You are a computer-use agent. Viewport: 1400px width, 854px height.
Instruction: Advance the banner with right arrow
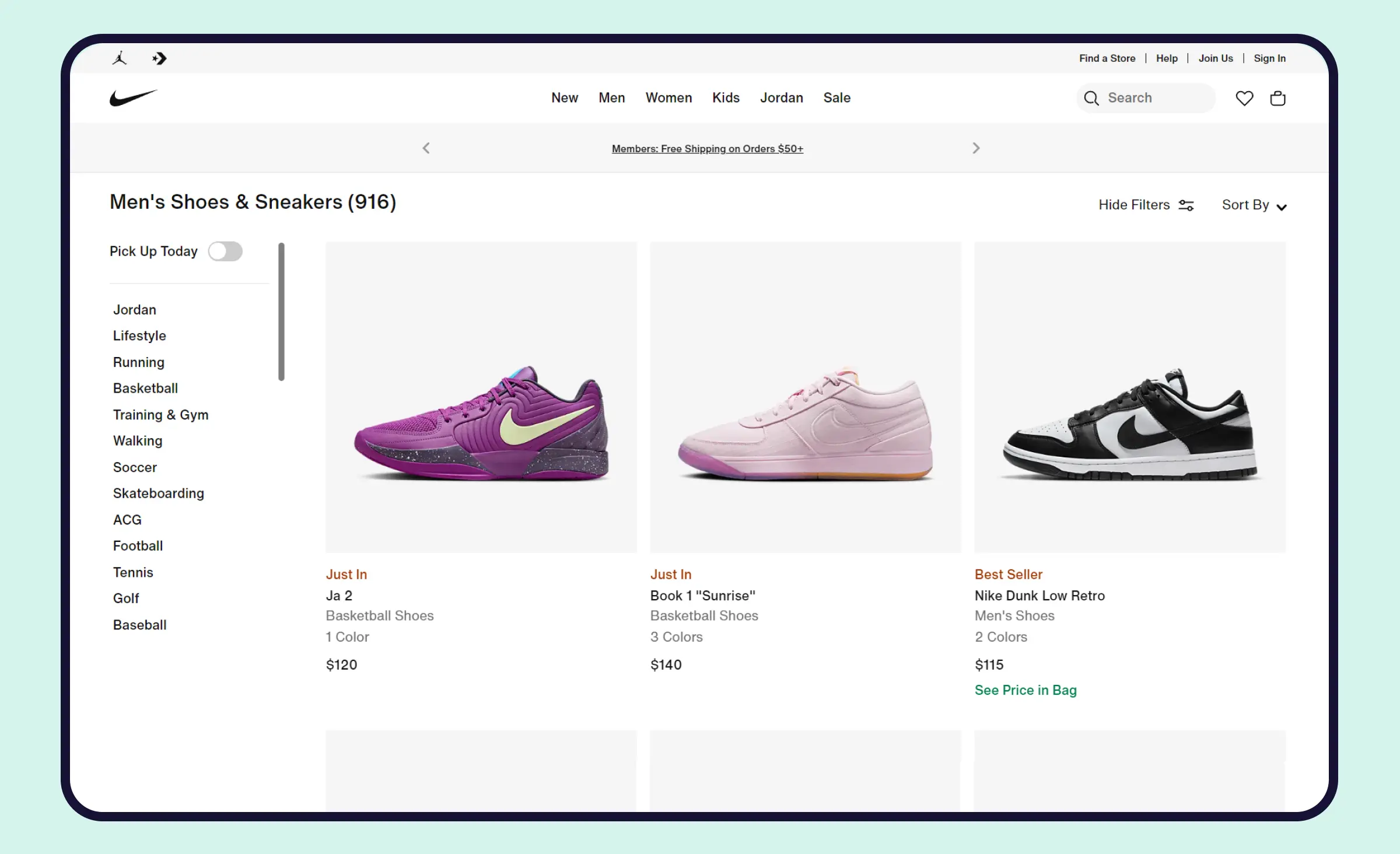tap(976, 148)
